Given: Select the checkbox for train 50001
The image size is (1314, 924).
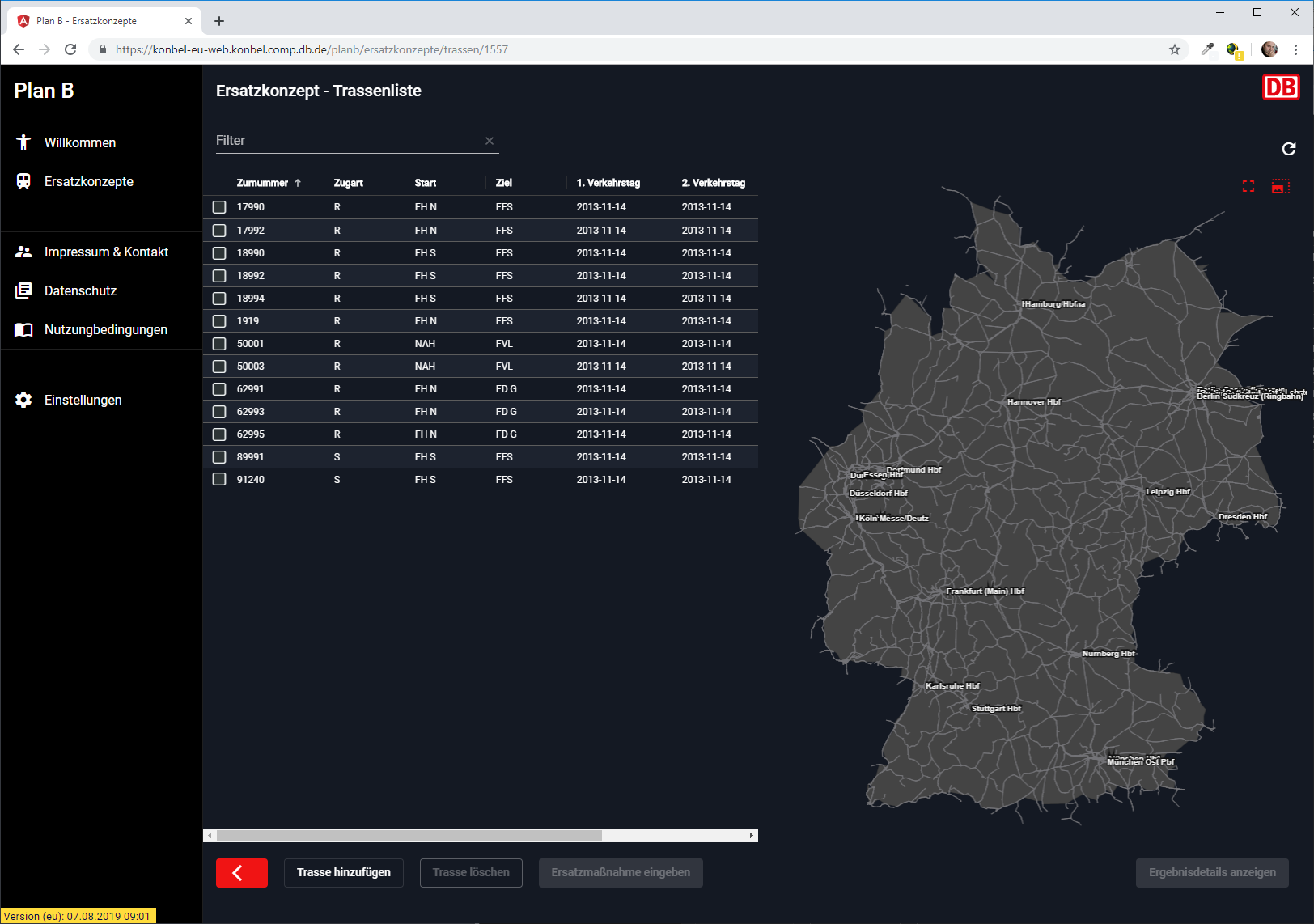Looking at the screenshot, I should pyautogui.click(x=219, y=344).
